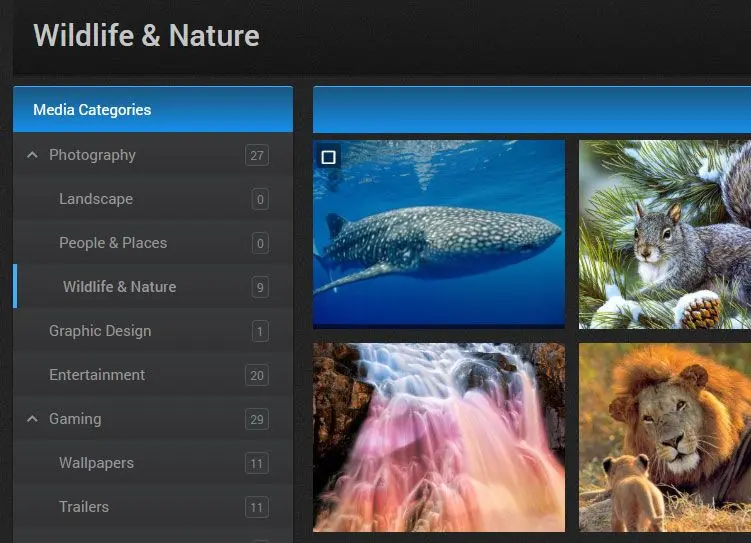Click the Photography count badge showing 27
The height and width of the screenshot is (543, 751).
[x=257, y=155]
